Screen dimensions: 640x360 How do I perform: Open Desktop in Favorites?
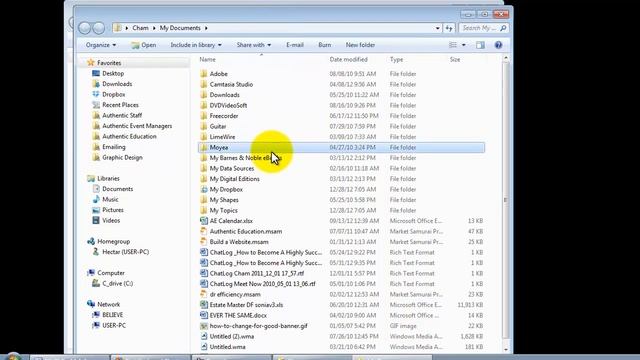113,73
